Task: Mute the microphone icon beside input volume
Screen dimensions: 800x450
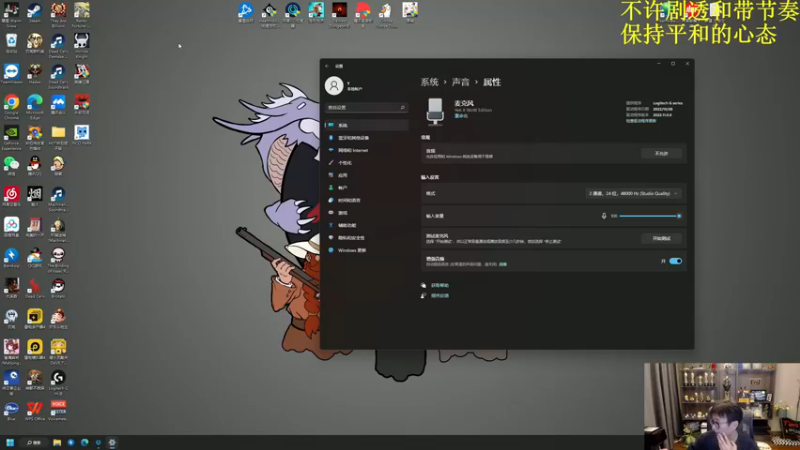Action: [604, 216]
